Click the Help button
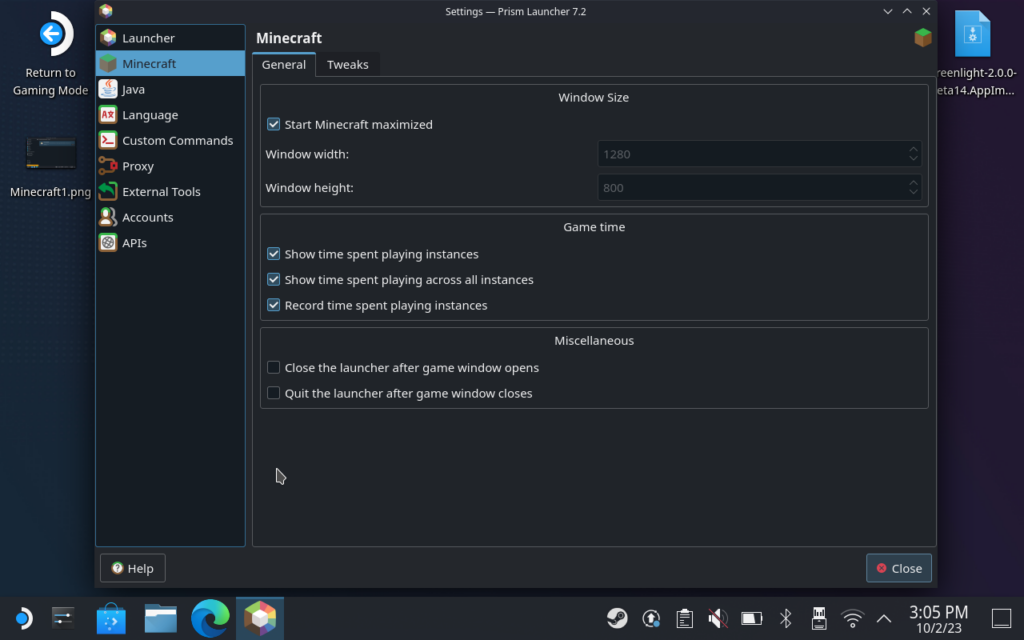 pos(133,568)
